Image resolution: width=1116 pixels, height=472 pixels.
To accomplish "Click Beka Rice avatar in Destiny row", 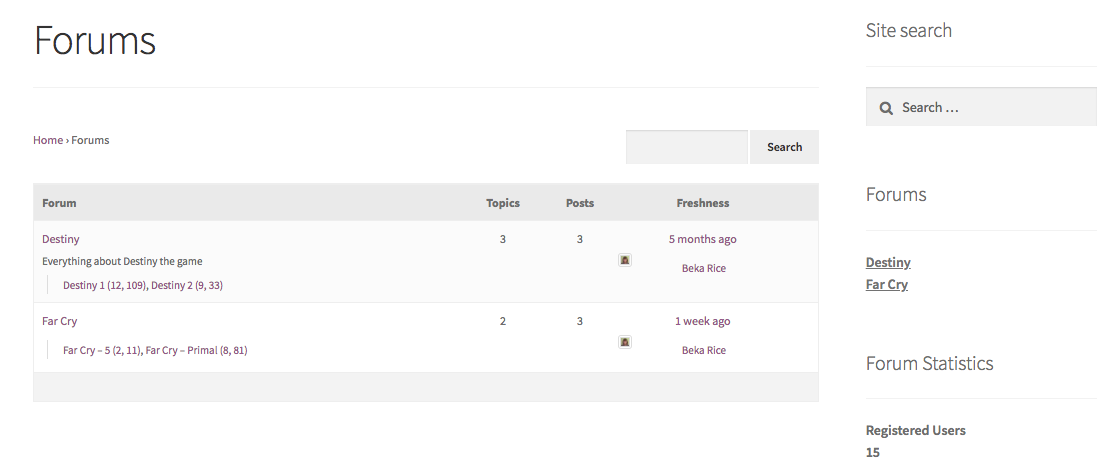I will tap(625, 260).
